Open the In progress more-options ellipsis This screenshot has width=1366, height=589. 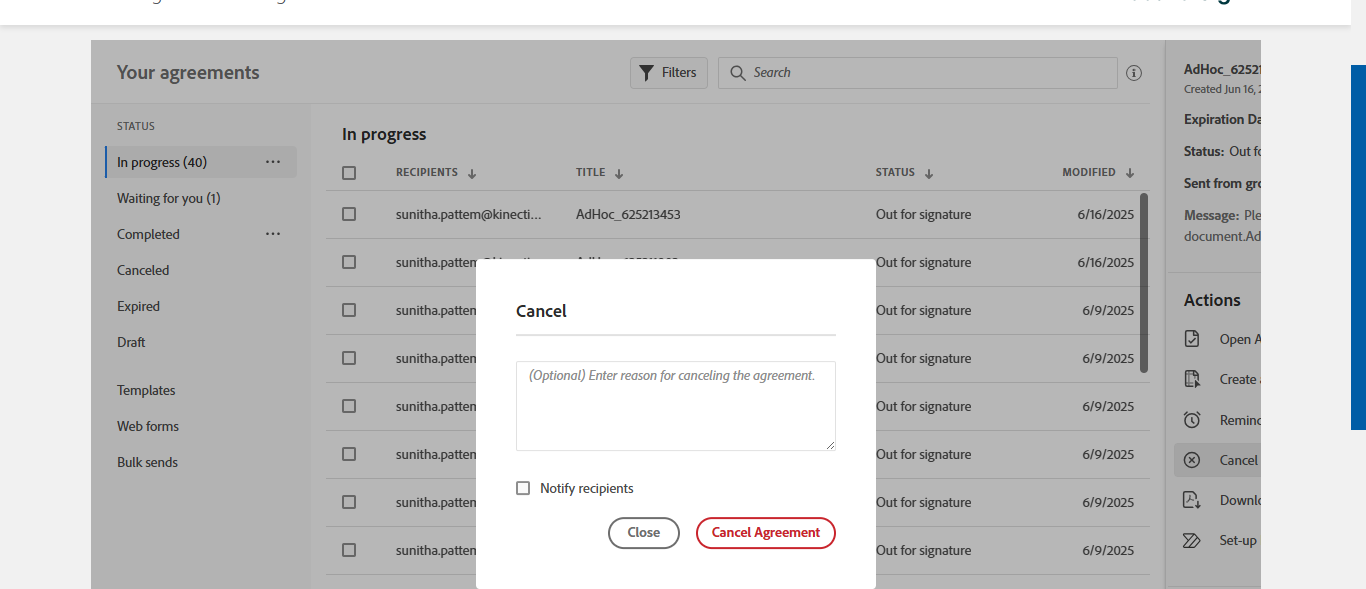click(x=273, y=162)
